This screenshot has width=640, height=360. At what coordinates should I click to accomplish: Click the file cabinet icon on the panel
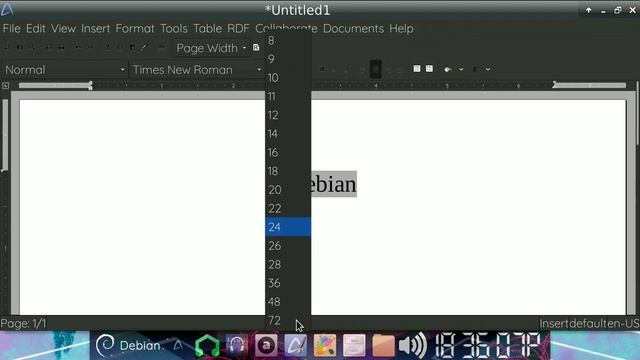(x=354, y=345)
